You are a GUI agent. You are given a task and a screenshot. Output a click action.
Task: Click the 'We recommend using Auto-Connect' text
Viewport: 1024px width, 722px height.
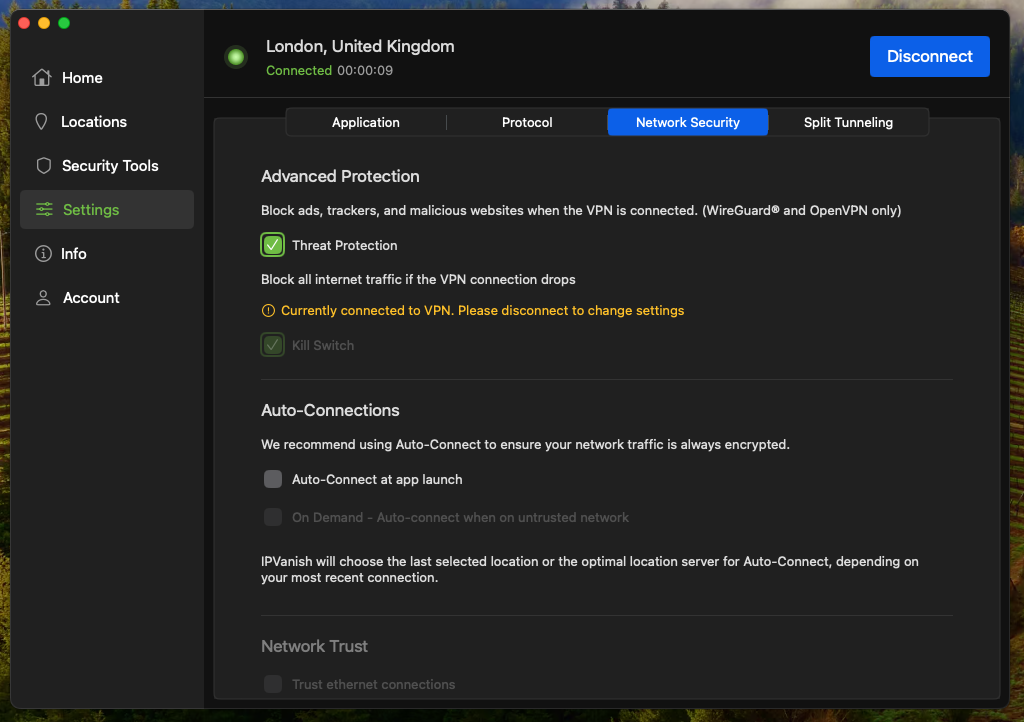(525, 445)
